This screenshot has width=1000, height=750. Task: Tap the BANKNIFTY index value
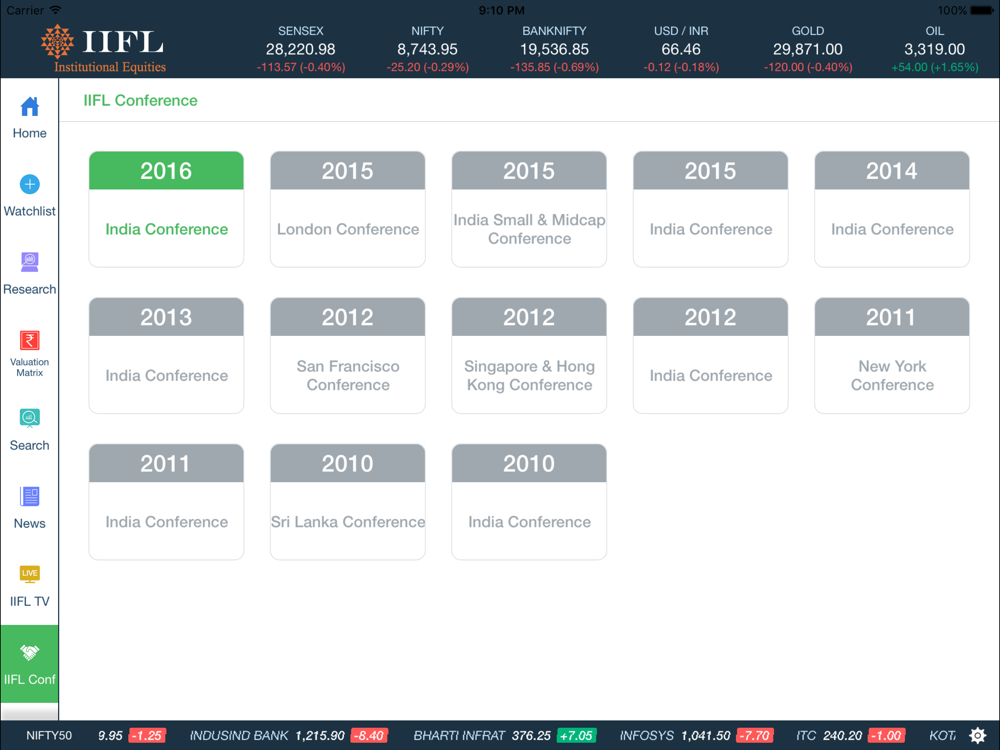554,49
